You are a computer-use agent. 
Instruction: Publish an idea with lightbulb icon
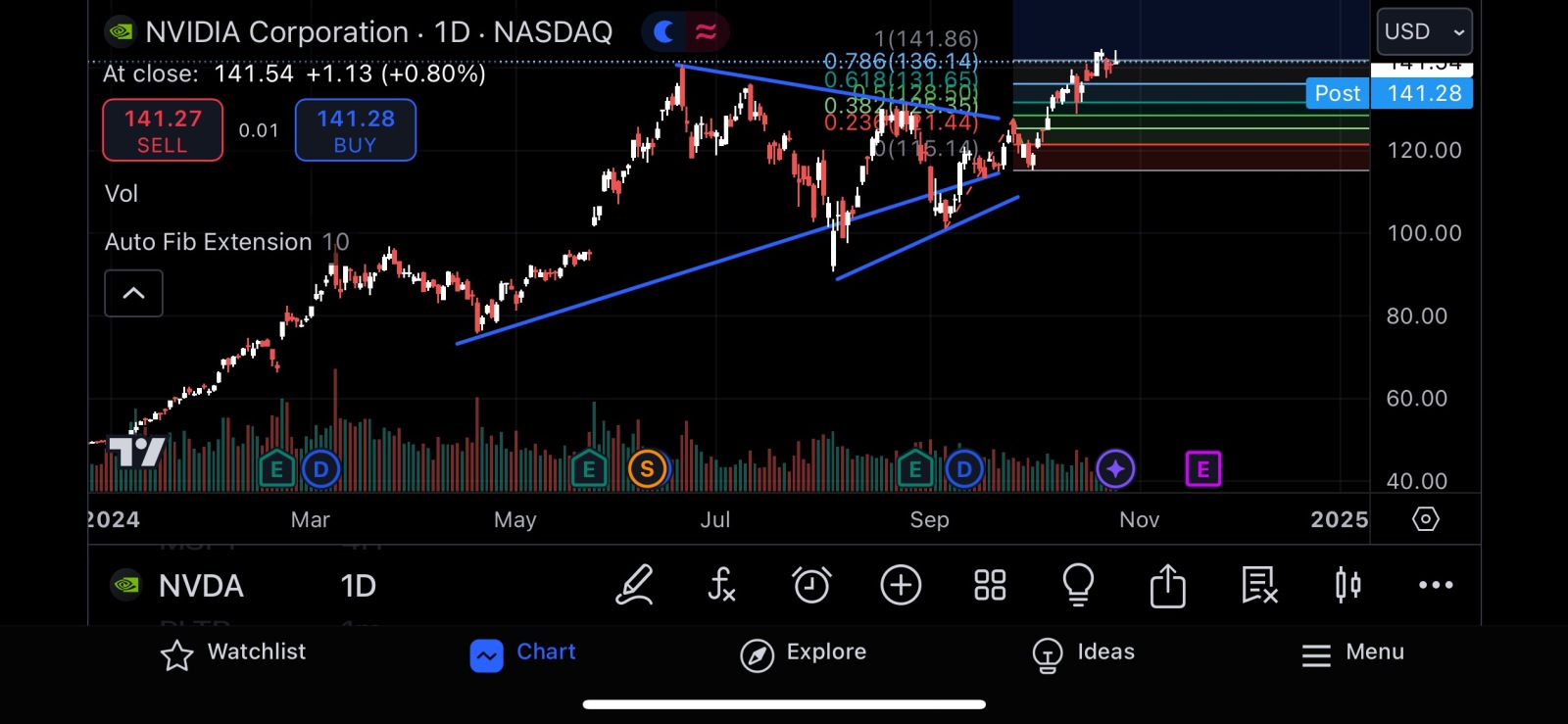tap(1078, 585)
